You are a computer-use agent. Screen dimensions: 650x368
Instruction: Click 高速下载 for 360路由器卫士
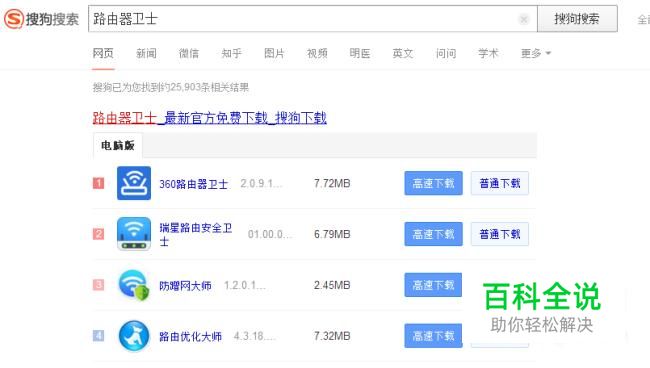pyautogui.click(x=433, y=183)
